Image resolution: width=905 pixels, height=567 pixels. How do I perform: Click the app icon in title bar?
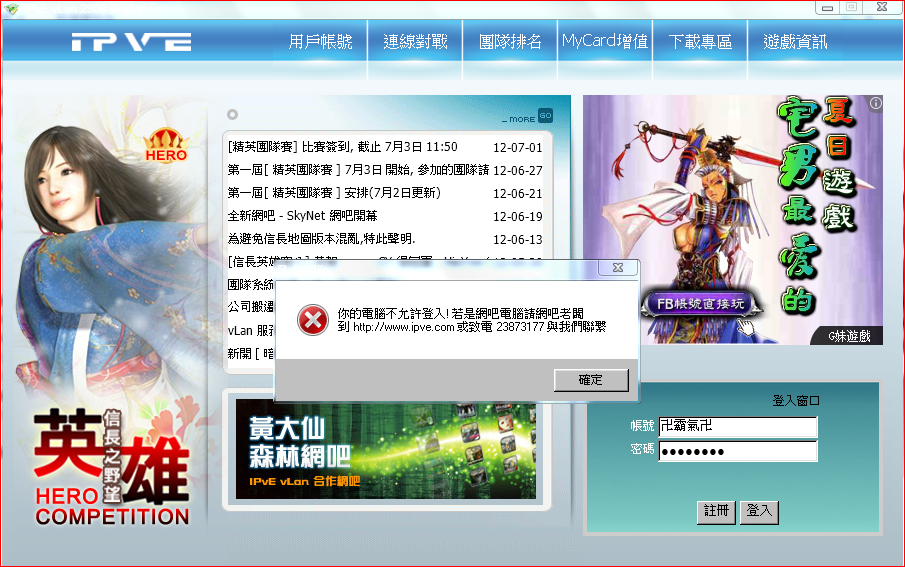tap(12, 9)
